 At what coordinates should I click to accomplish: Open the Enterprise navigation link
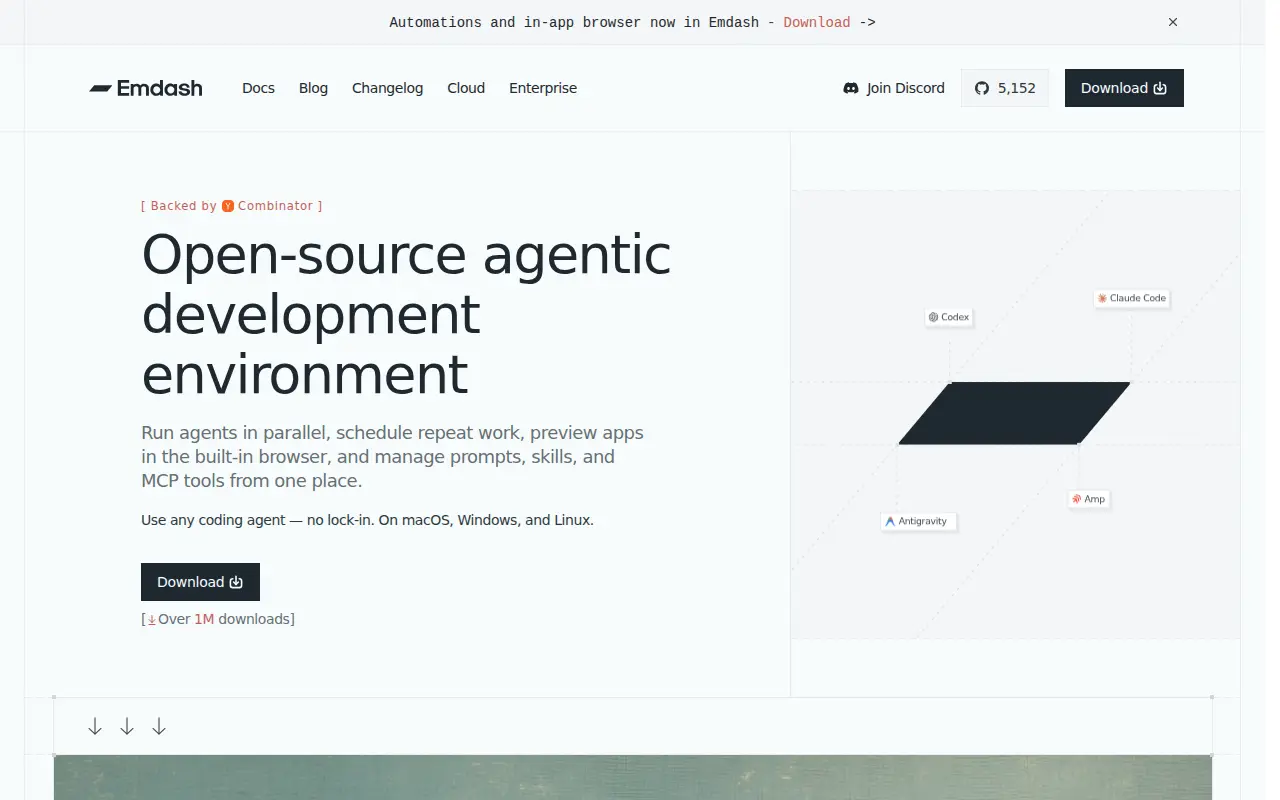pyautogui.click(x=543, y=88)
